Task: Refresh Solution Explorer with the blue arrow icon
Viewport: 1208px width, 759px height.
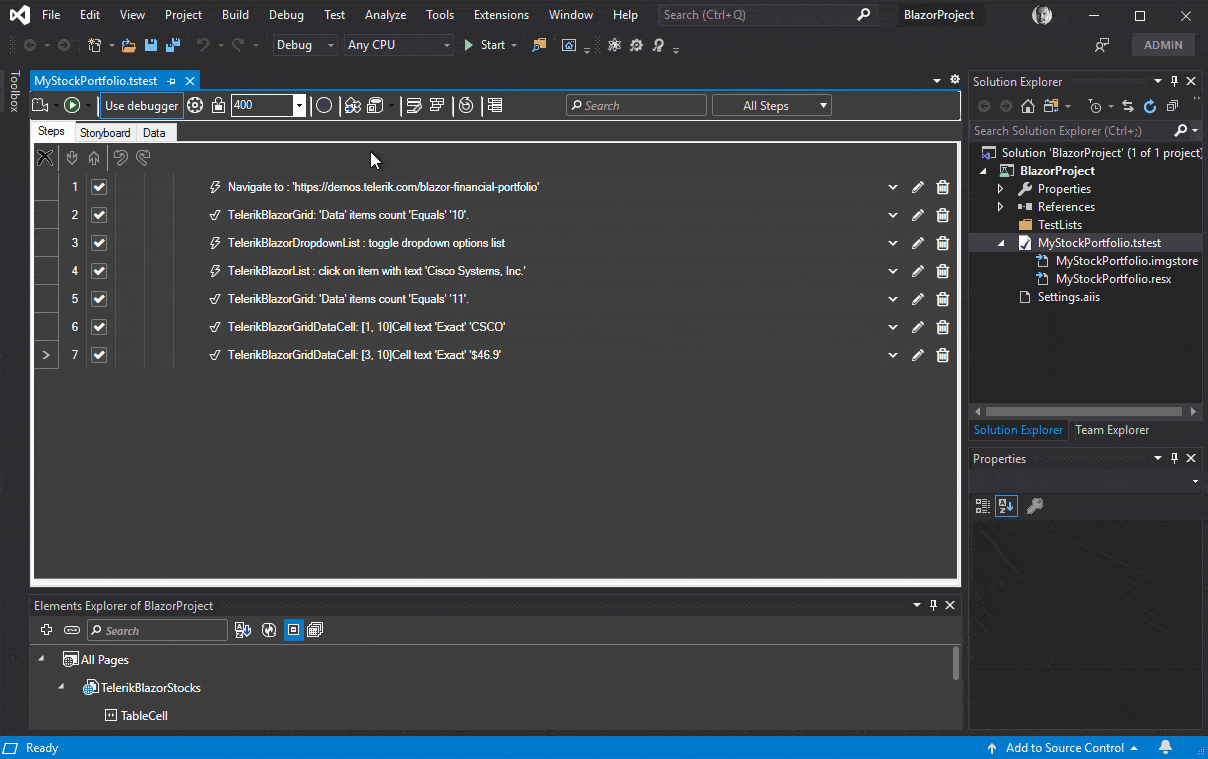Action: pos(1150,106)
